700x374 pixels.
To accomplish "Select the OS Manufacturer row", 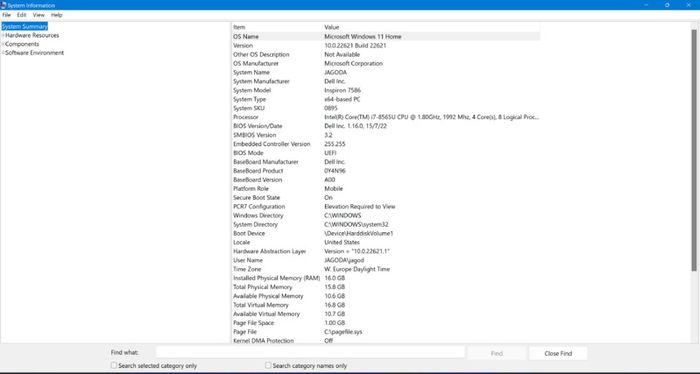I will (x=386, y=63).
